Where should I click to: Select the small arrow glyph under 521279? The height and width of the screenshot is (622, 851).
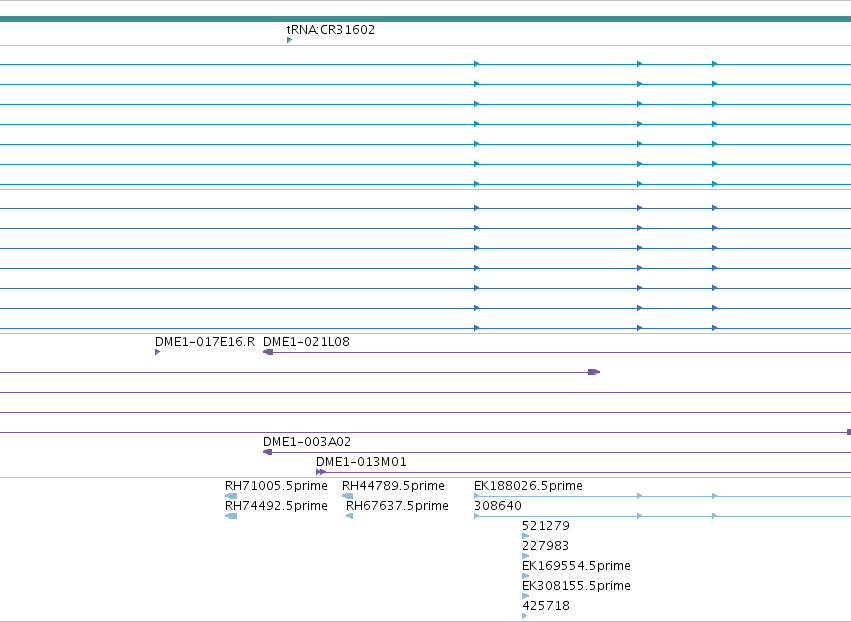coord(525,536)
